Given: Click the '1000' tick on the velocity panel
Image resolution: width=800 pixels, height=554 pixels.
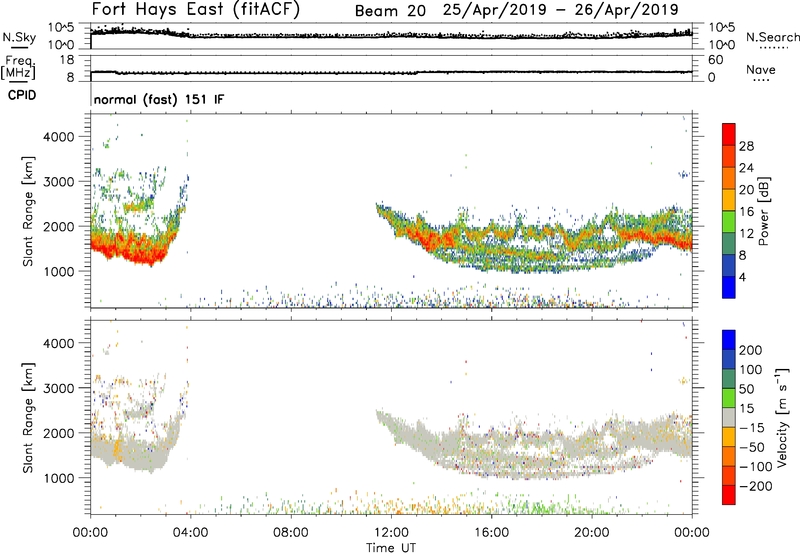Looking at the screenshot, I should tap(59, 478).
